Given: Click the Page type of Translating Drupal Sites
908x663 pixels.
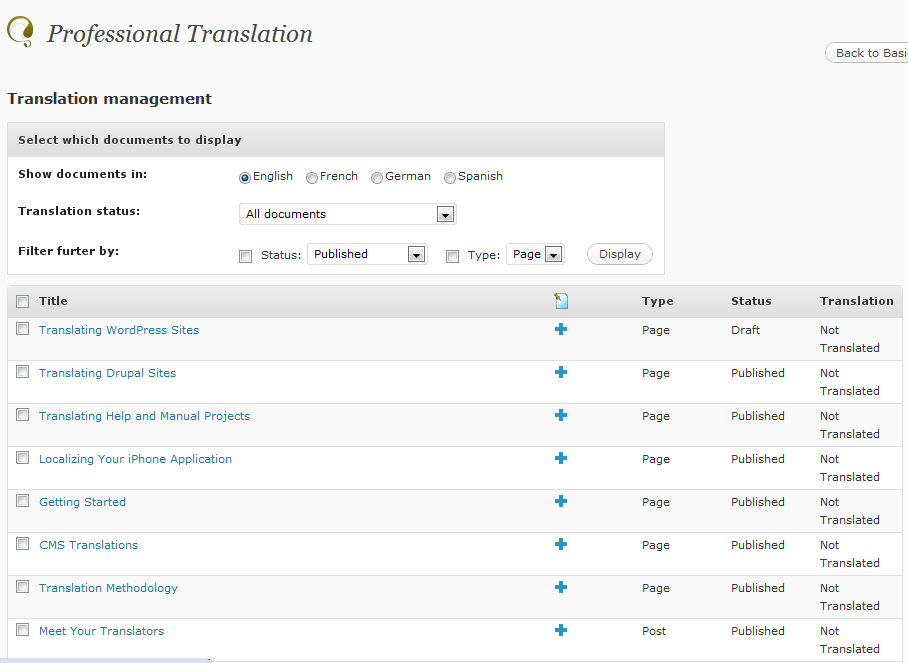Looking at the screenshot, I should click(x=656, y=373).
